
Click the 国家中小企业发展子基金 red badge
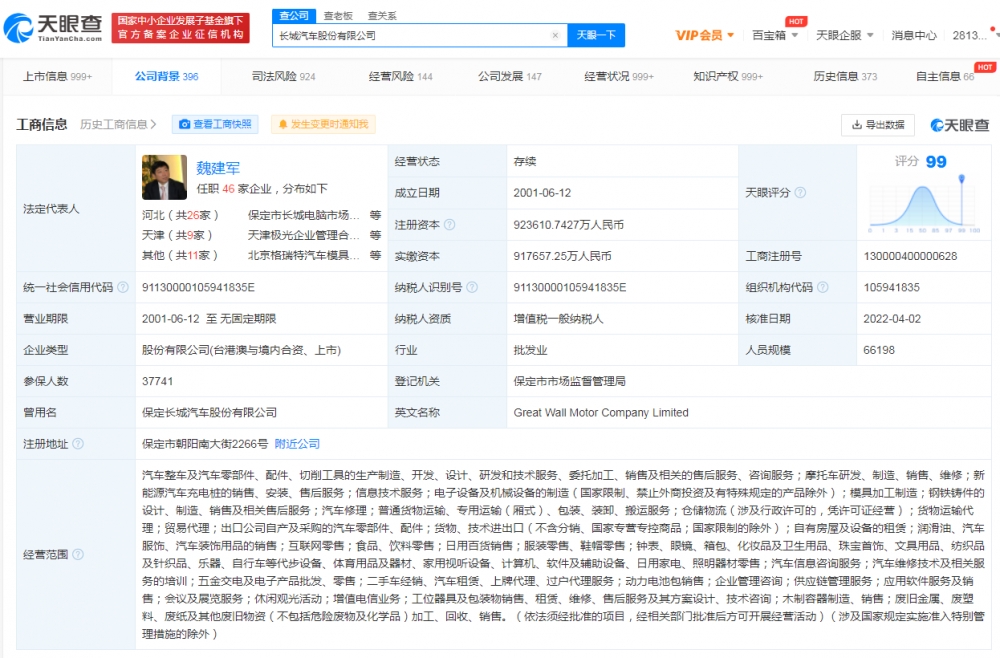(180, 28)
